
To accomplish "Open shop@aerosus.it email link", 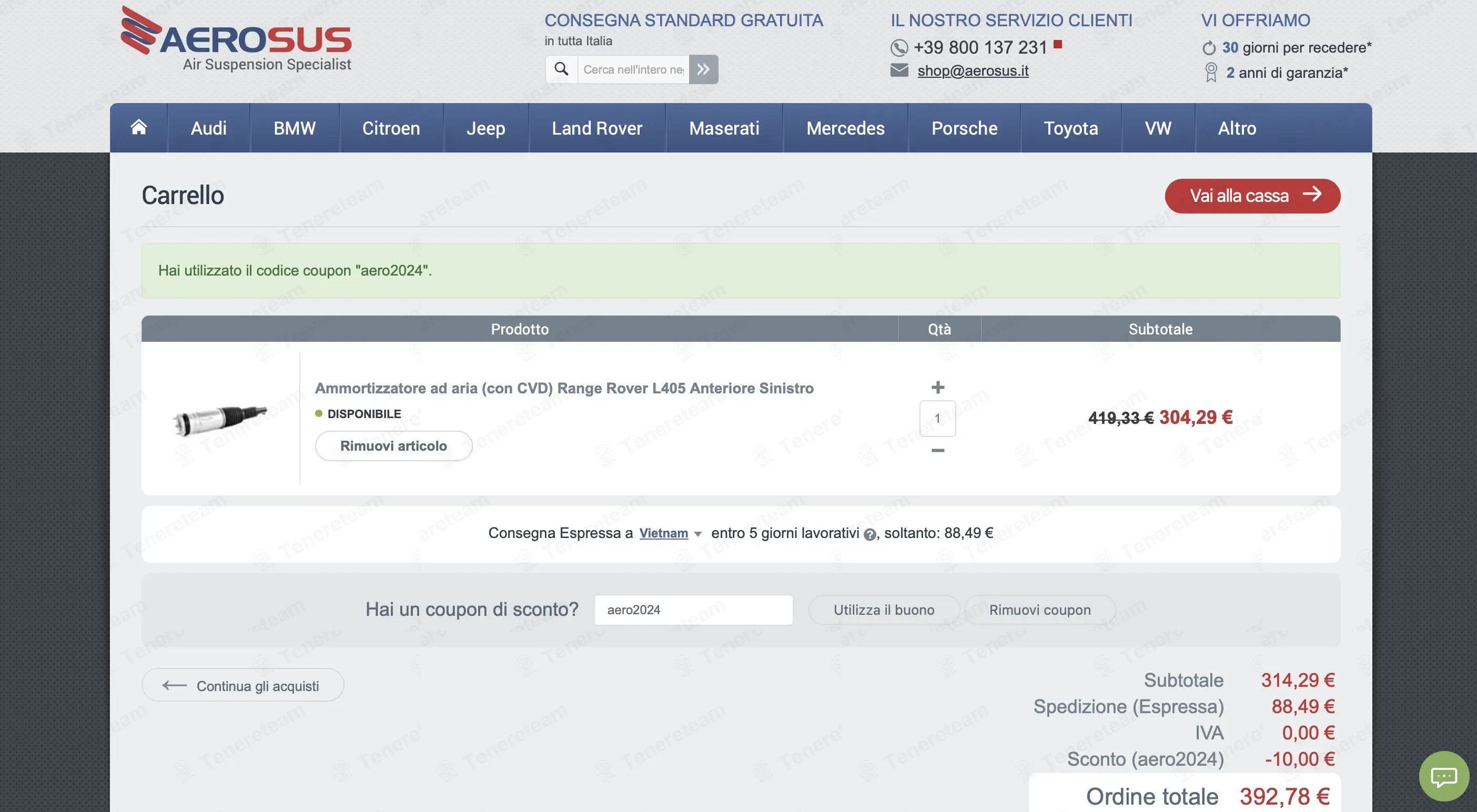I will 973,70.
